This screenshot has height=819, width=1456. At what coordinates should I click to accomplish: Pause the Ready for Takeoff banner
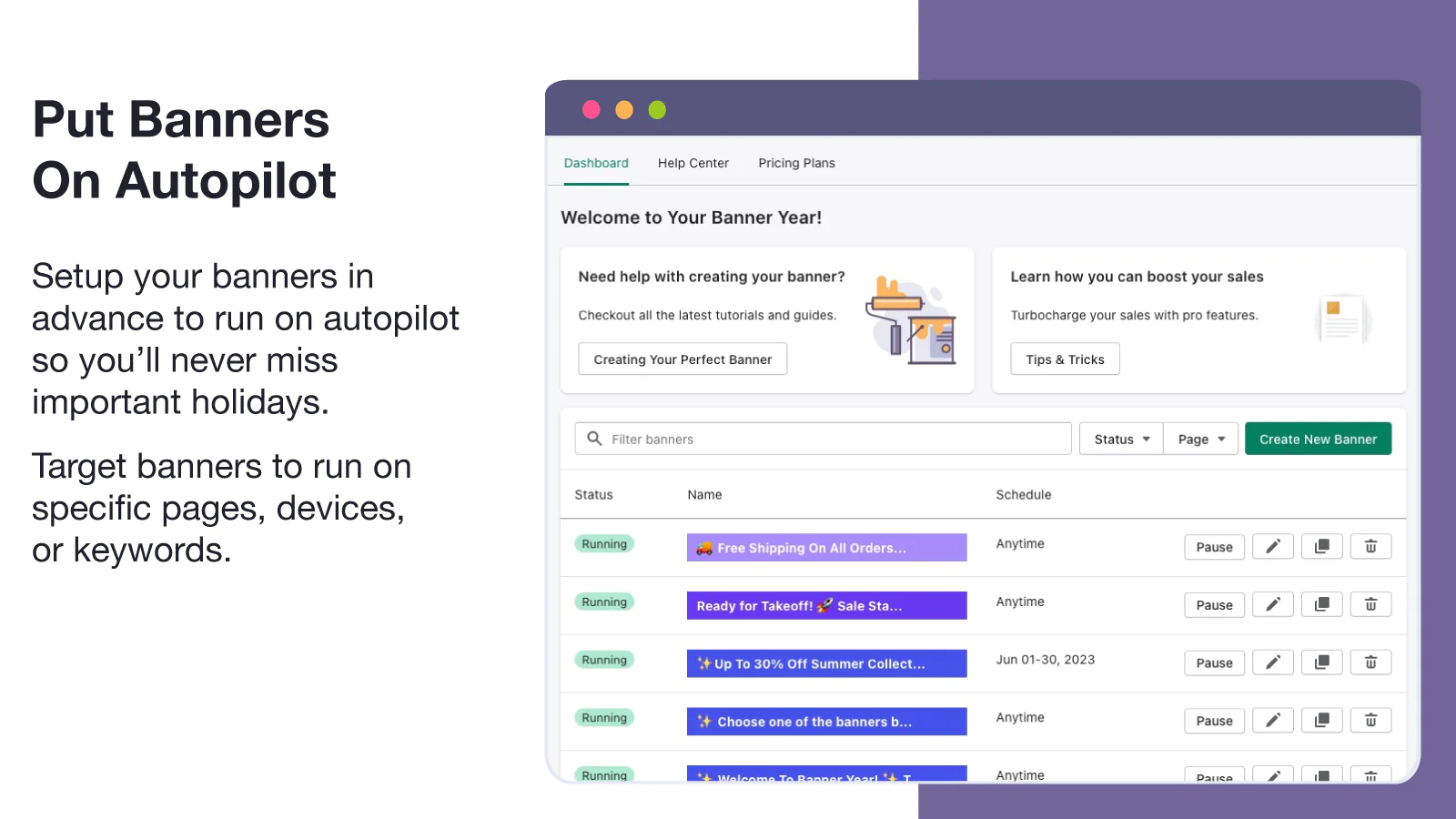click(1214, 605)
